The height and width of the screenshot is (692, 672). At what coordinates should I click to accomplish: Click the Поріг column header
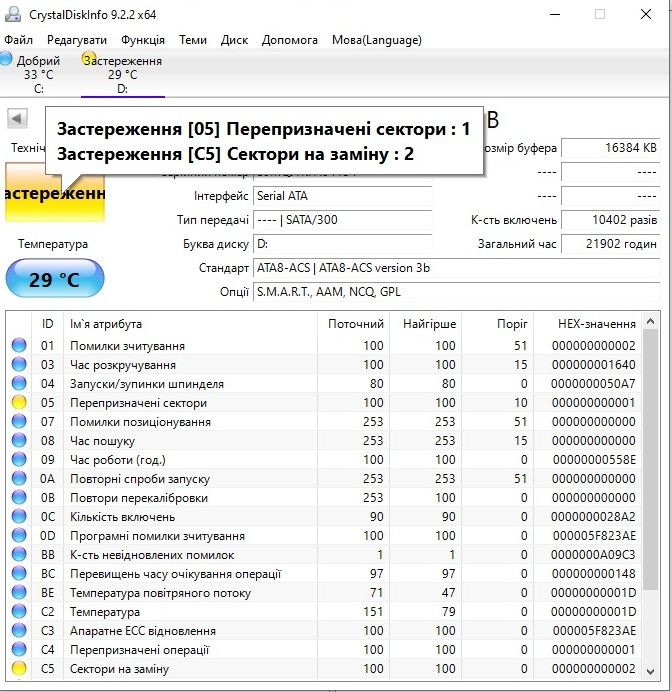[497, 324]
